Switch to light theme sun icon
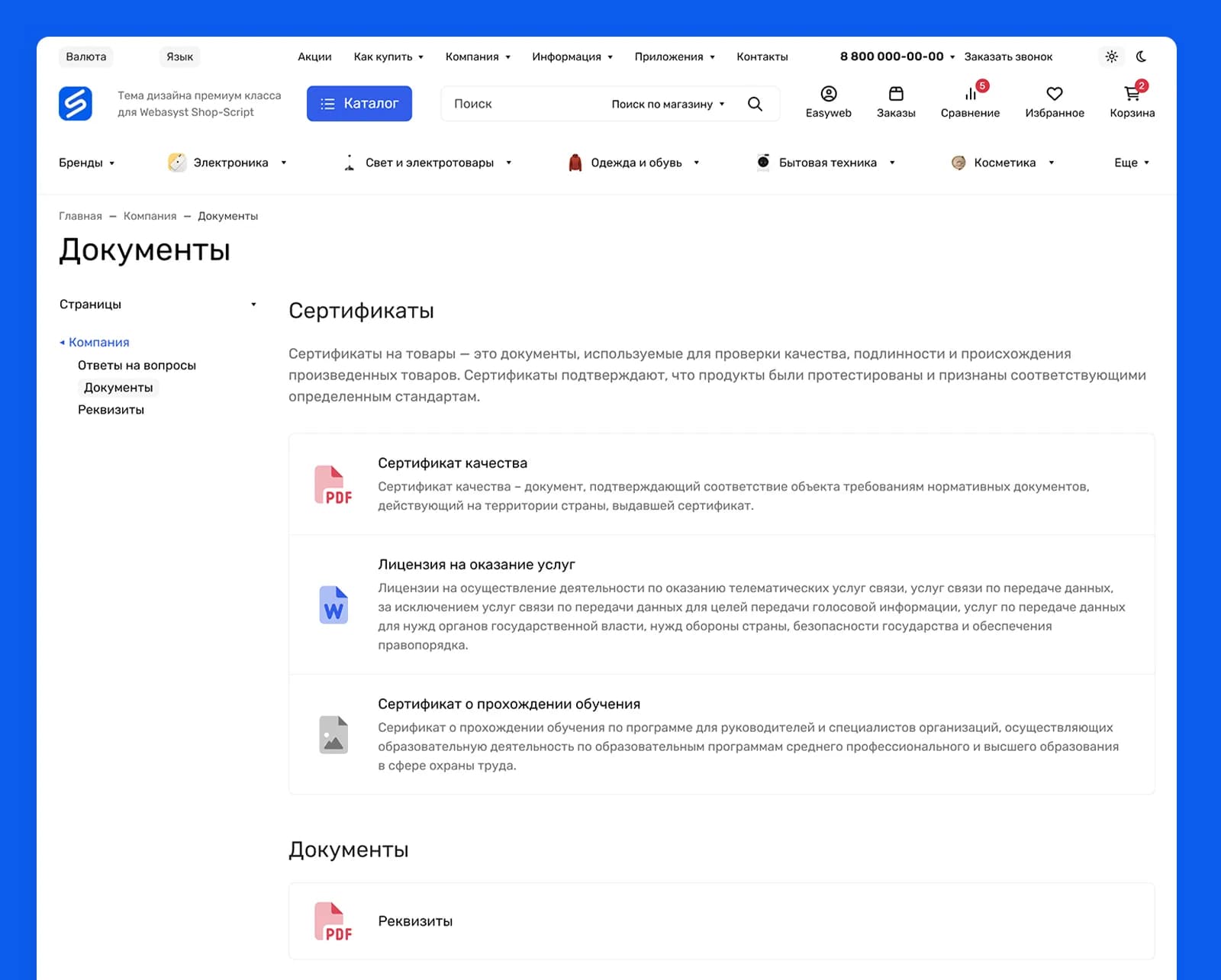 [1111, 56]
